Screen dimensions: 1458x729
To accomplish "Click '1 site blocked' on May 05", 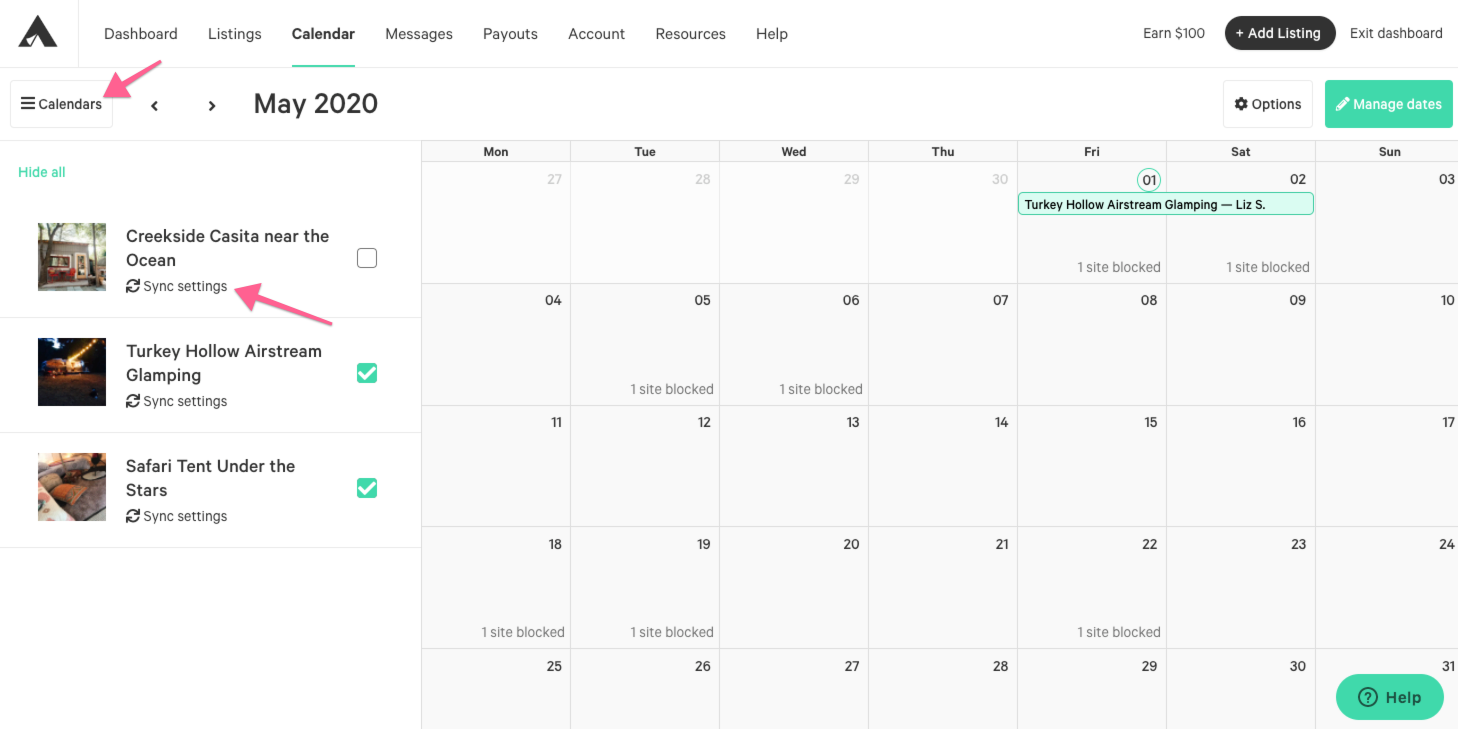I will pyautogui.click(x=672, y=389).
